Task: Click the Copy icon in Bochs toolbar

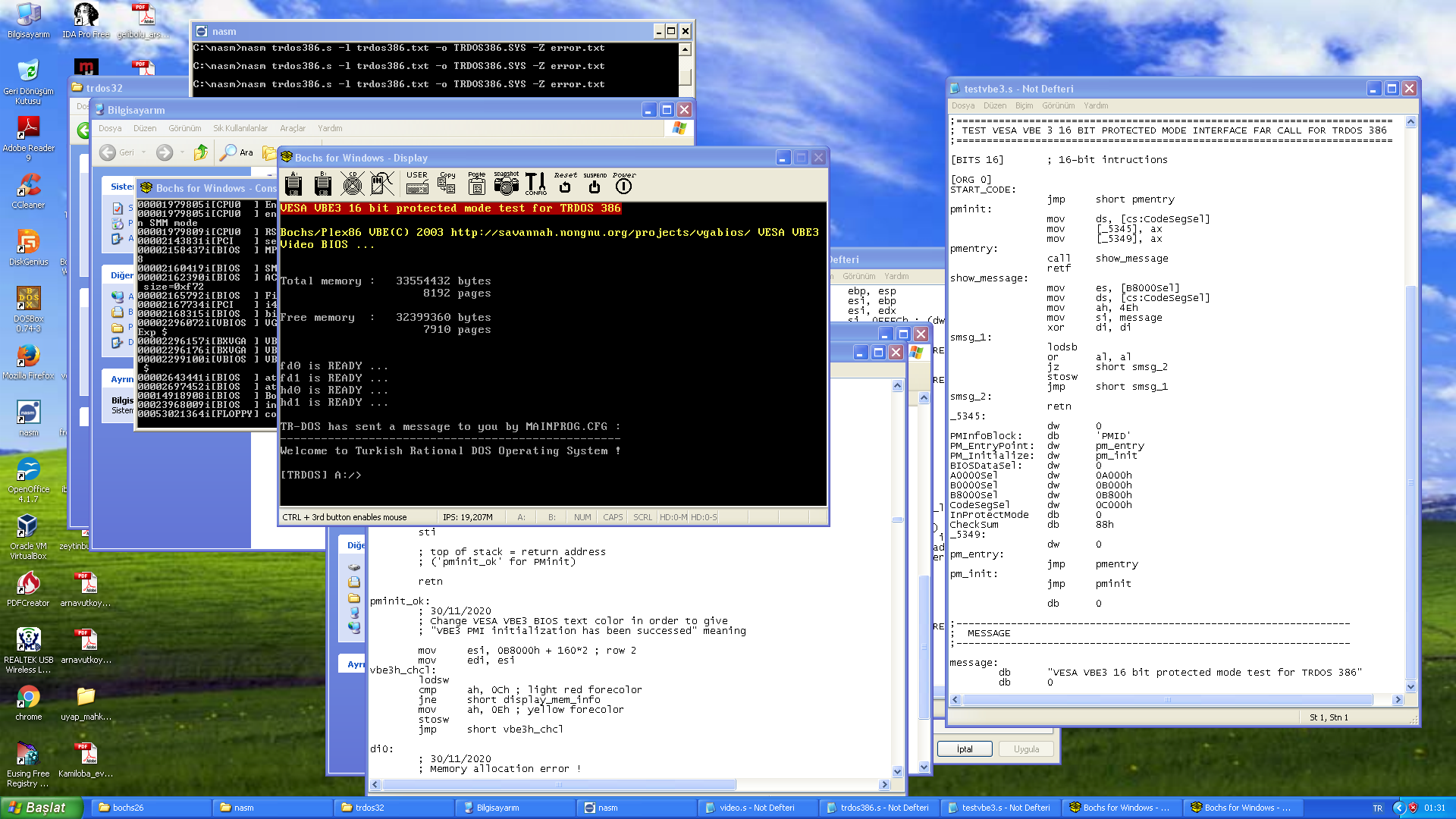Action: tap(447, 183)
